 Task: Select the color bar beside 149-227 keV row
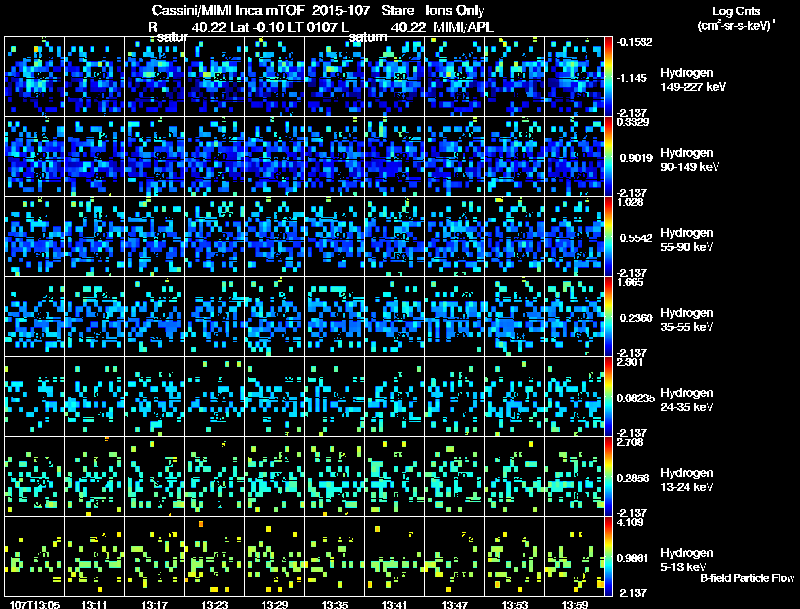[x=608, y=77]
